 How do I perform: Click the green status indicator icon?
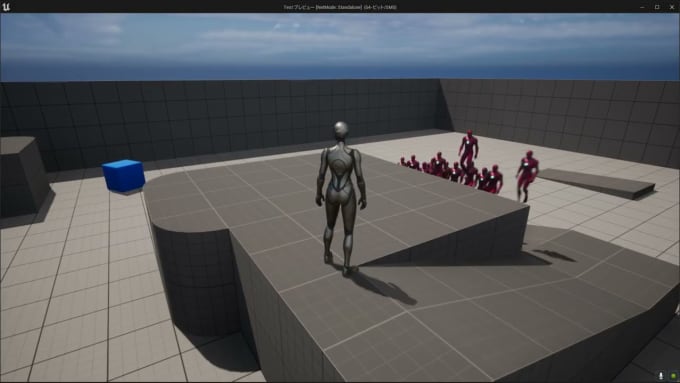pyautogui.click(x=673, y=376)
